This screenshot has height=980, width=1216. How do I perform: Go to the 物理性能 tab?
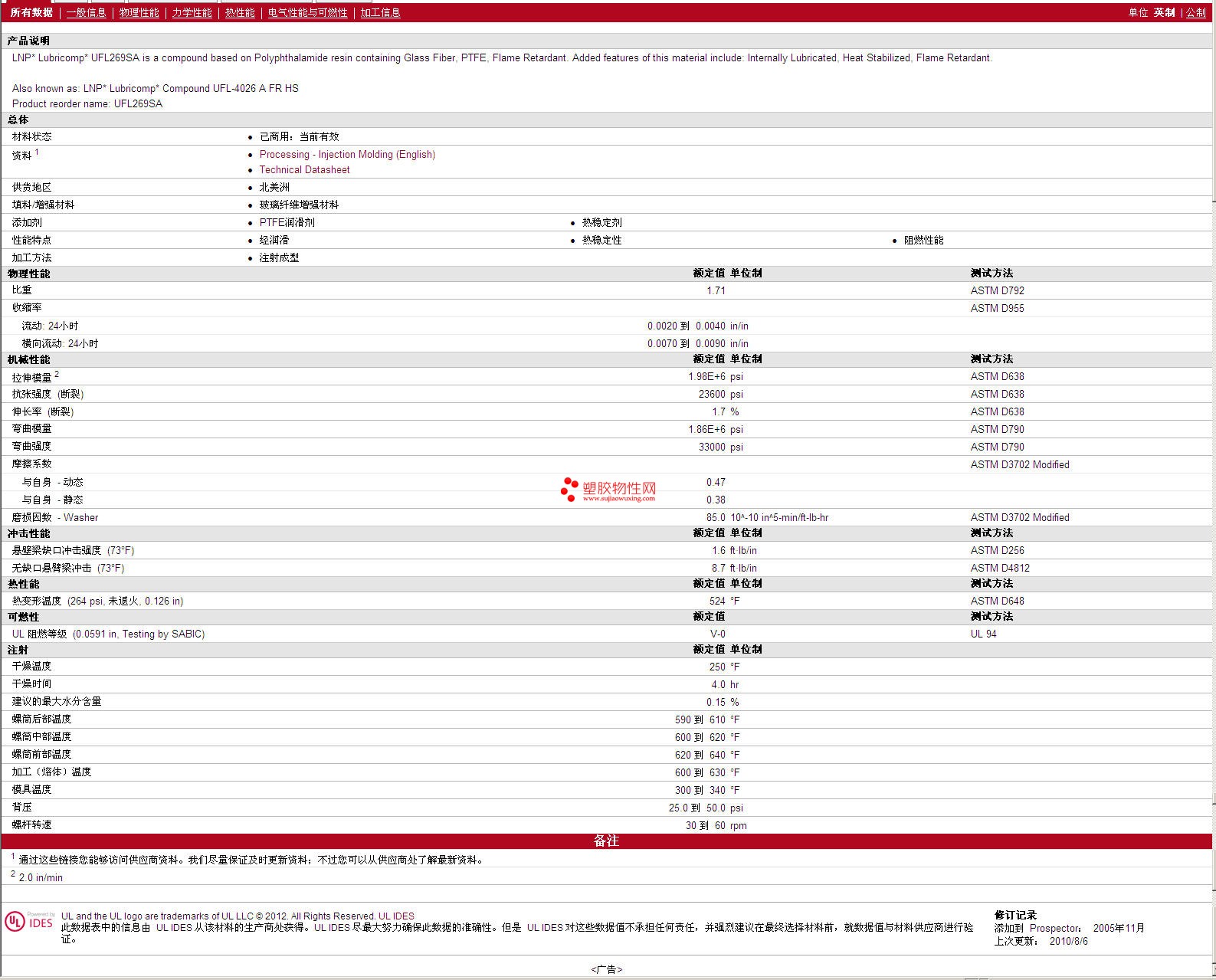(x=139, y=13)
